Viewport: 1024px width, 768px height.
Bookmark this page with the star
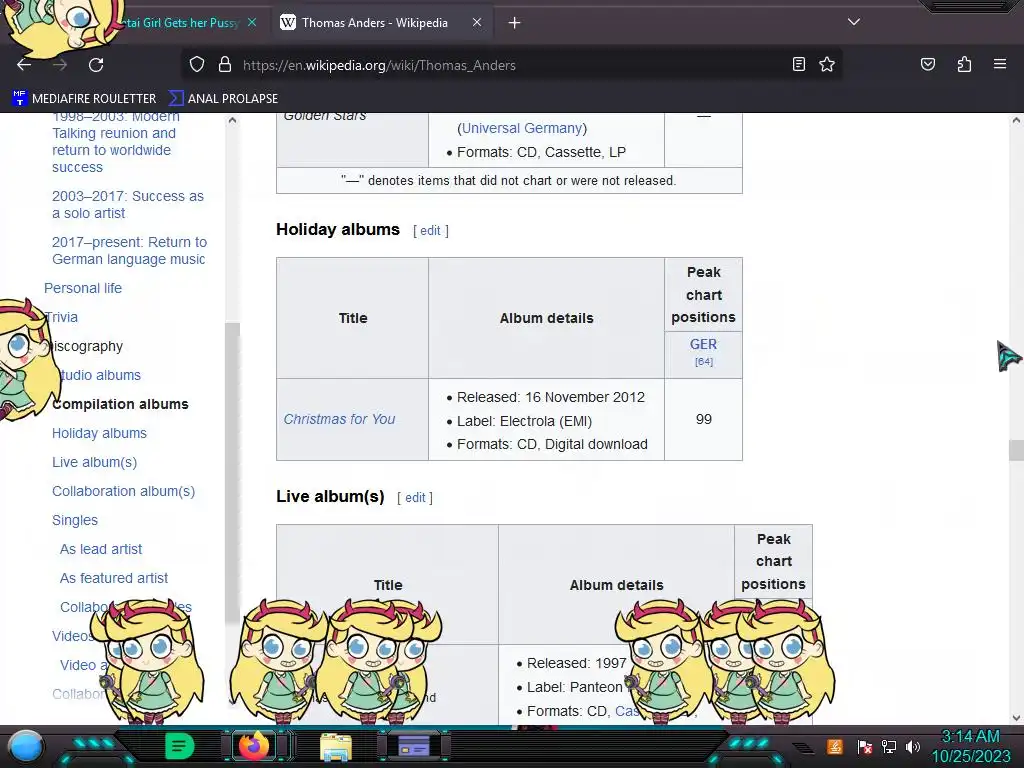point(827,64)
